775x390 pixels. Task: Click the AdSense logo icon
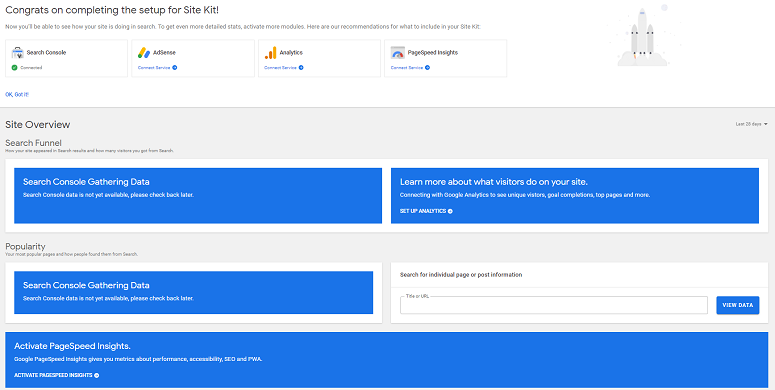[144, 52]
